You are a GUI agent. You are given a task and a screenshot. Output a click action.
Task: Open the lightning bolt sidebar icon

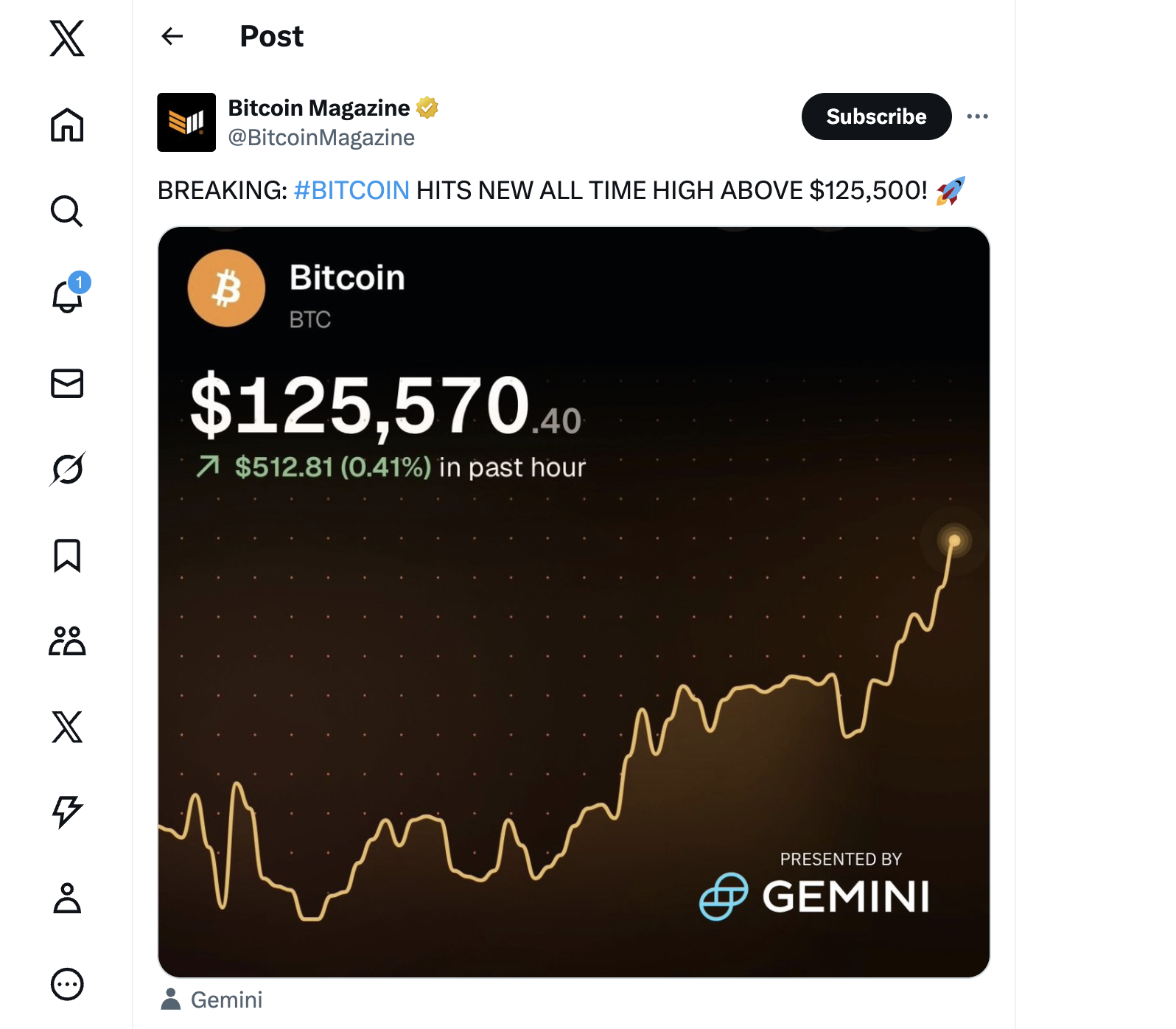[67, 812]
